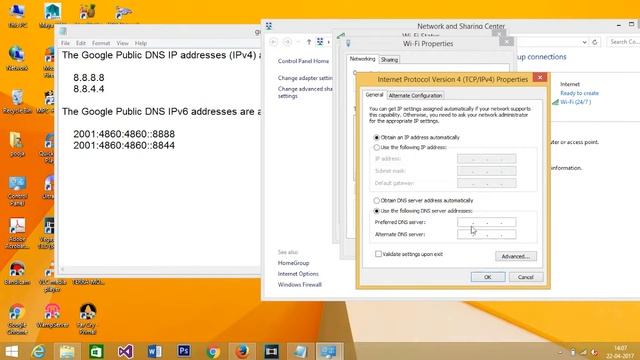Viewport: 640px width, 360px height.
Task: Tick Validate settings upon exit checkbox
Action: (378, 254)
